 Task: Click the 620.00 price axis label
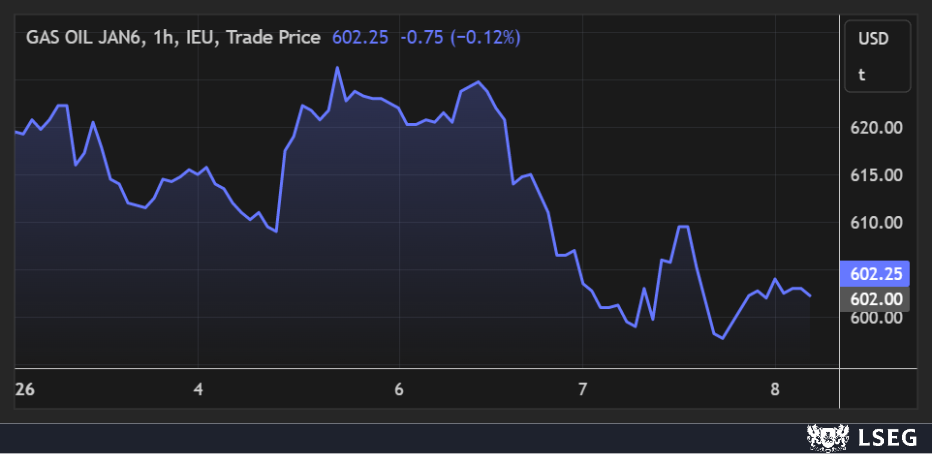pos(876,128)
